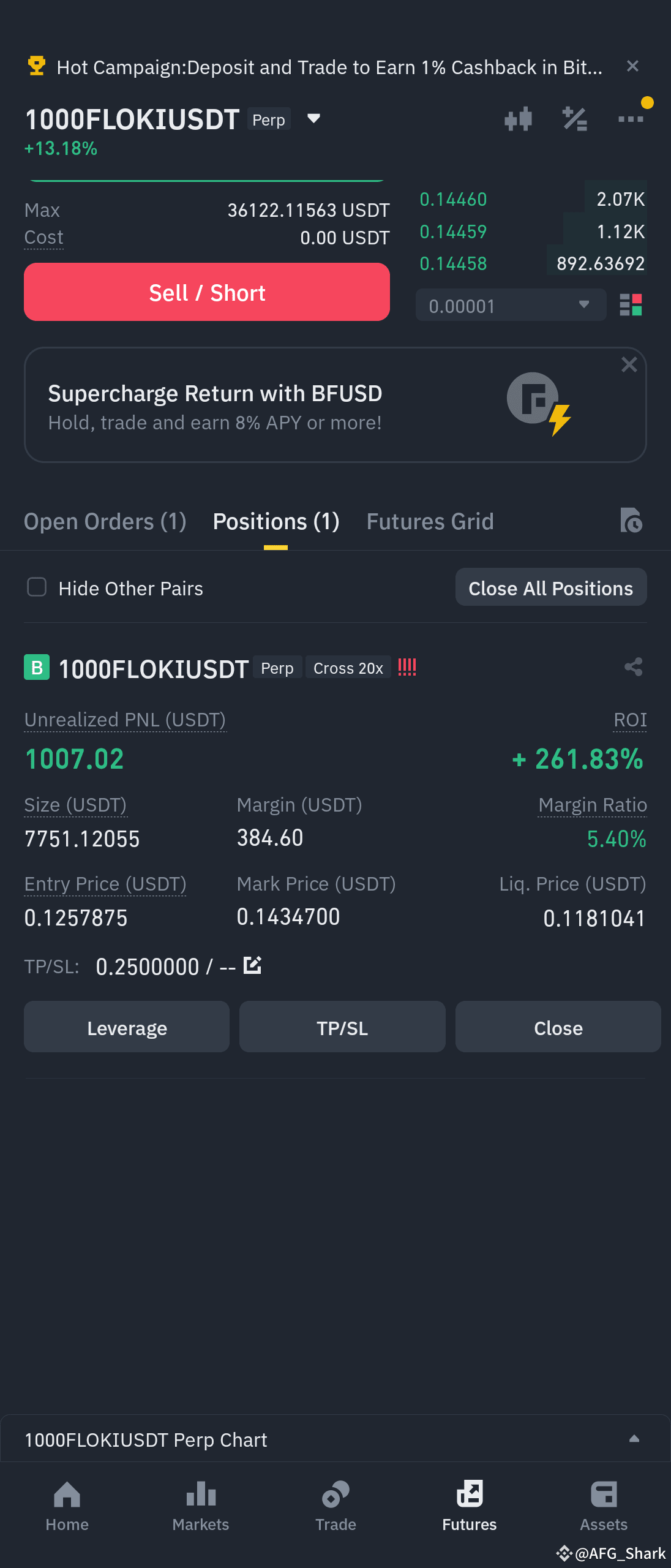Edit TP/SL with pencil icon
Screen dimensions: 671x1568
point(252,965)
